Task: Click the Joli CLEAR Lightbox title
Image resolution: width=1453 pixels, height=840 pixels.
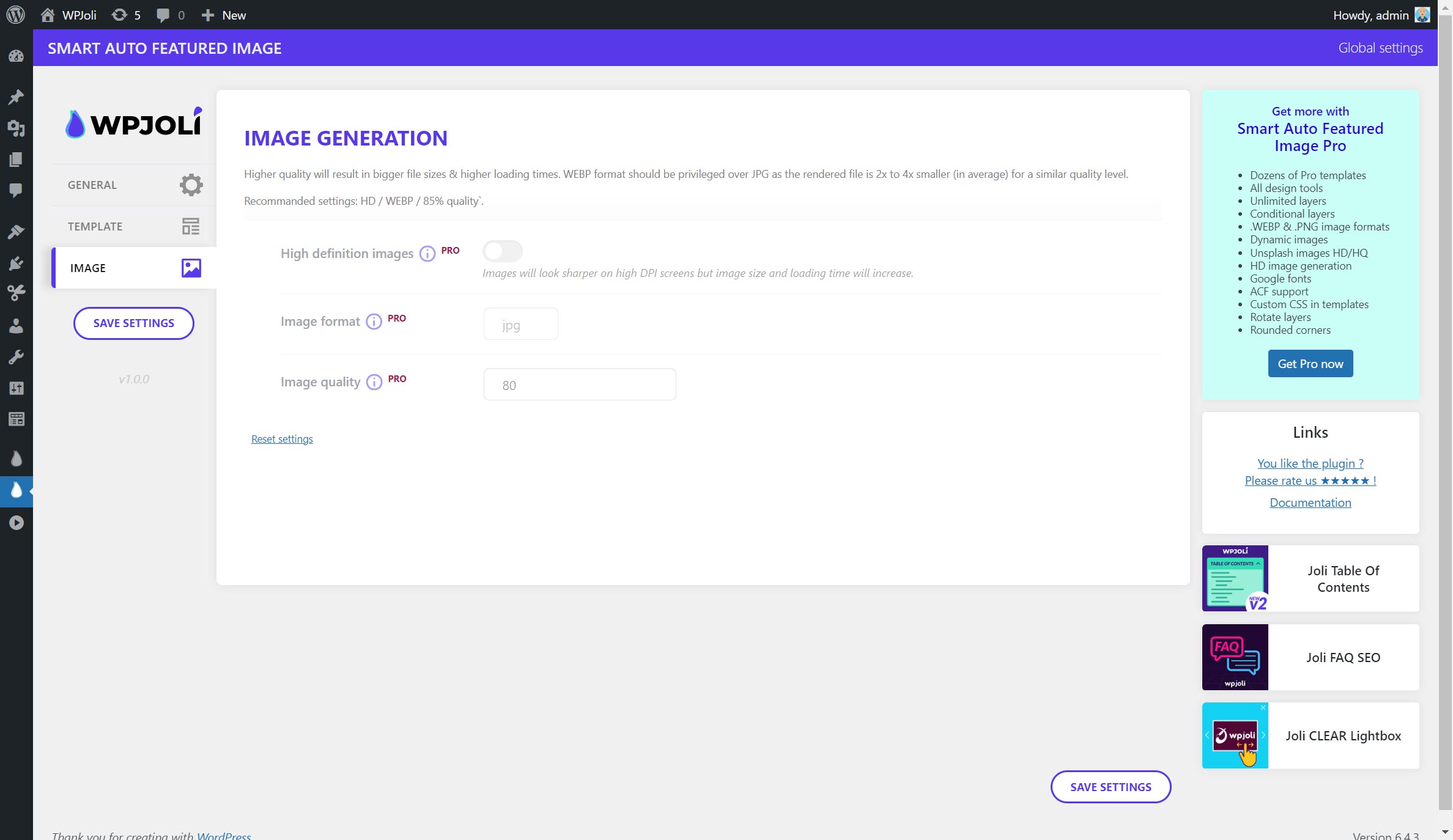Action: 1344,736
